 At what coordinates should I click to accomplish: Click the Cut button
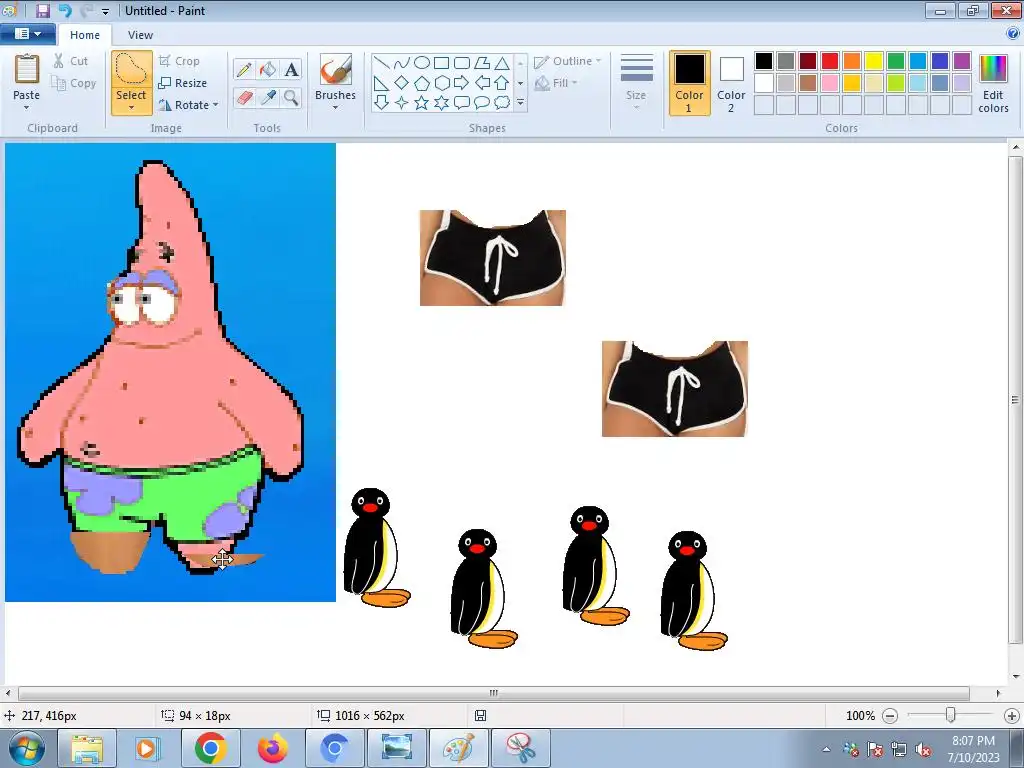71,61
